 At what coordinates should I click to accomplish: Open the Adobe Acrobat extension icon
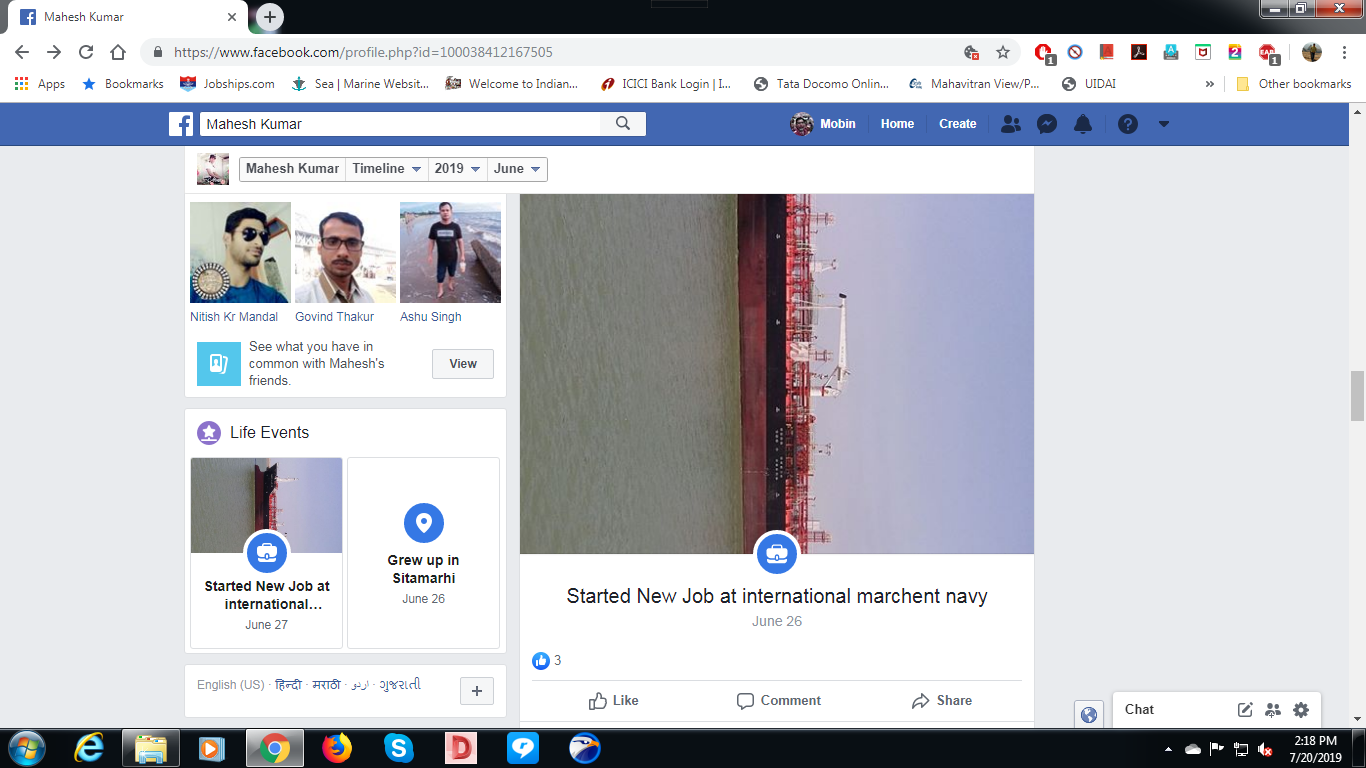pyautogui.click(x=1138, y=52)
